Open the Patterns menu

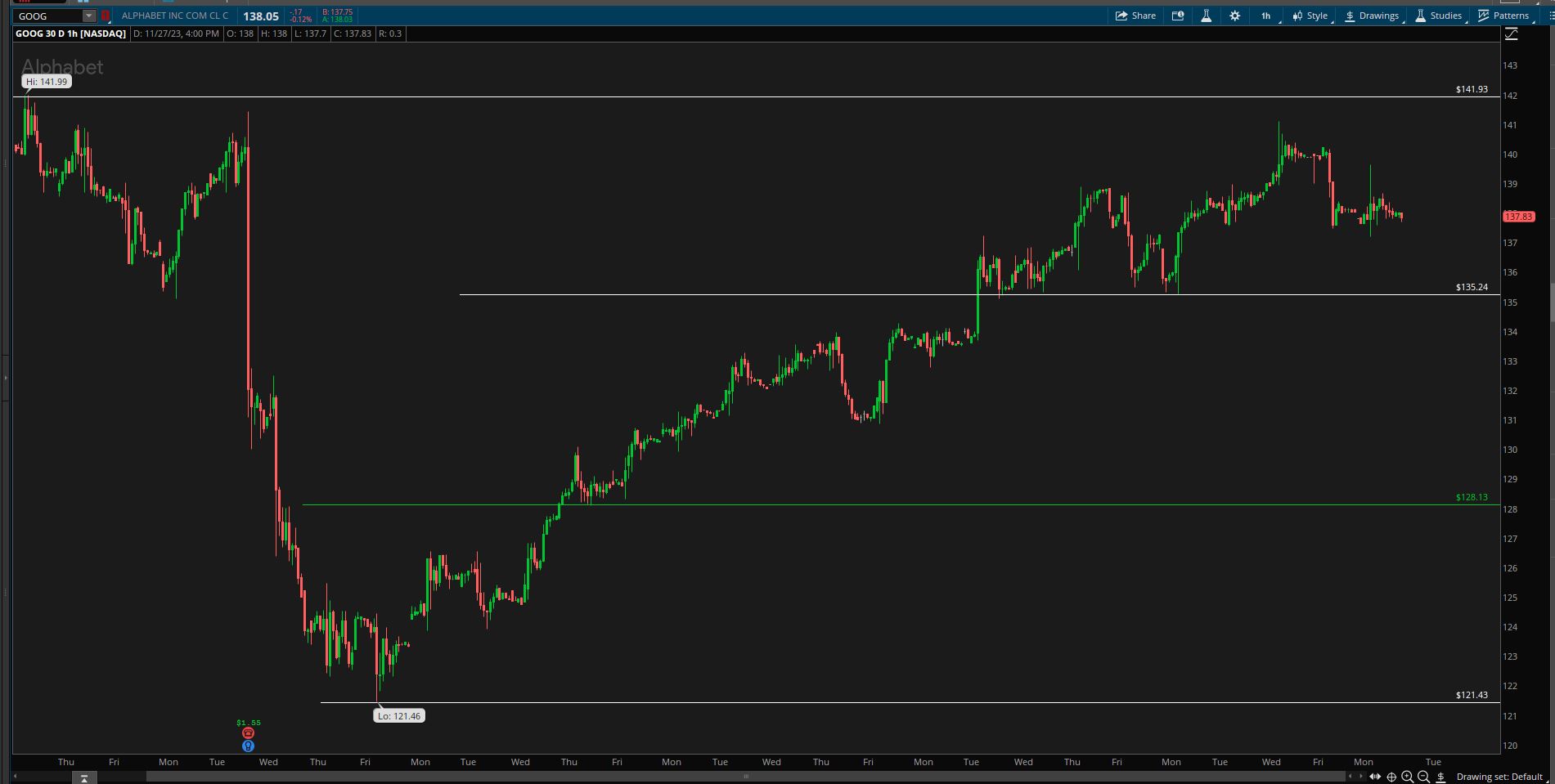(x=1503, y=16)
